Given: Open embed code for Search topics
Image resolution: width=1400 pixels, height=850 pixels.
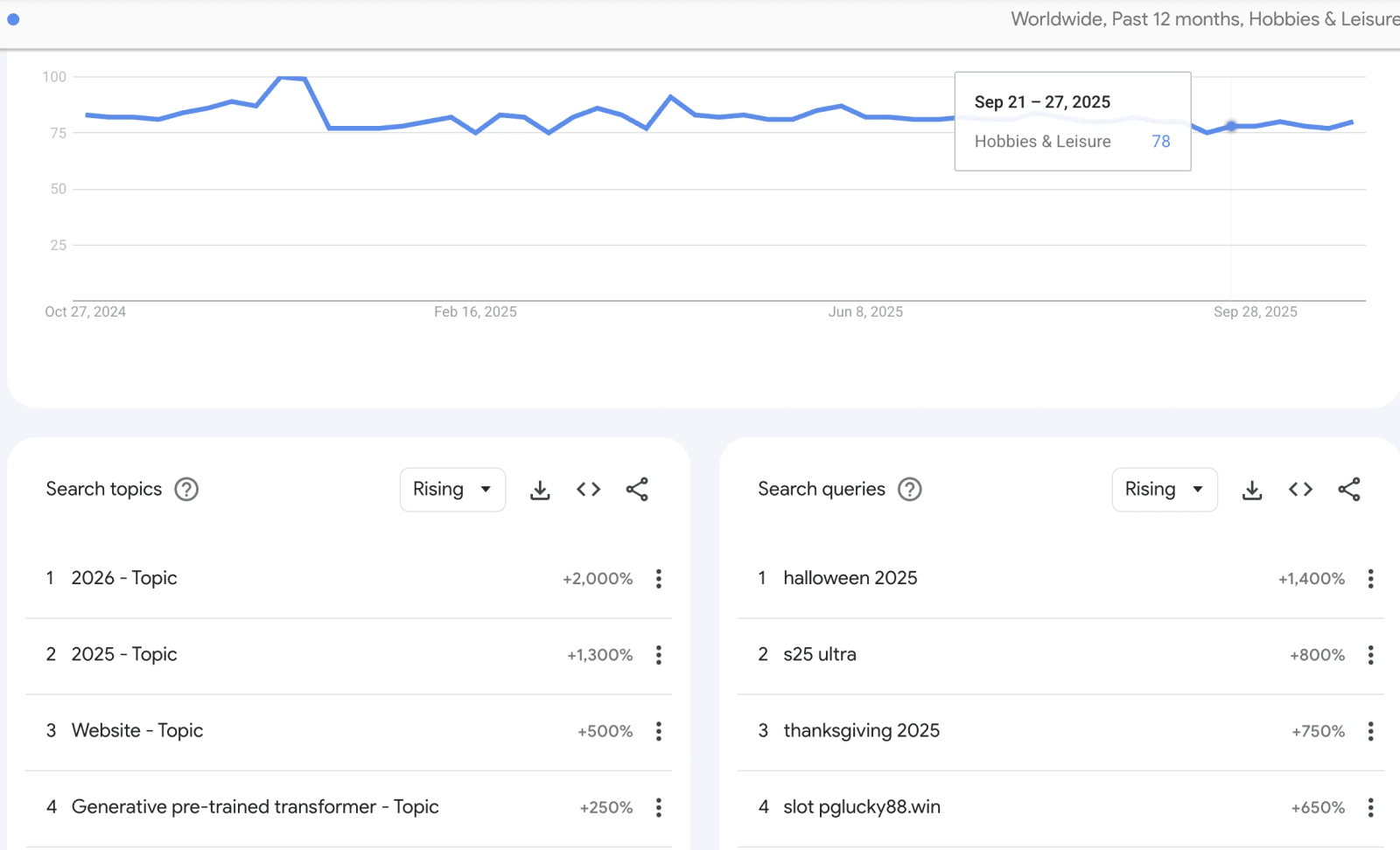Looking at the screenshot, I should click(x=589, y=490).
